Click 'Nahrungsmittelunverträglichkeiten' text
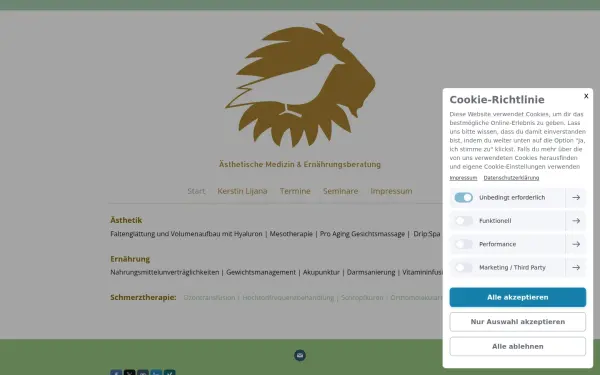Screen dimensions: 600x375 click(165, 272)
